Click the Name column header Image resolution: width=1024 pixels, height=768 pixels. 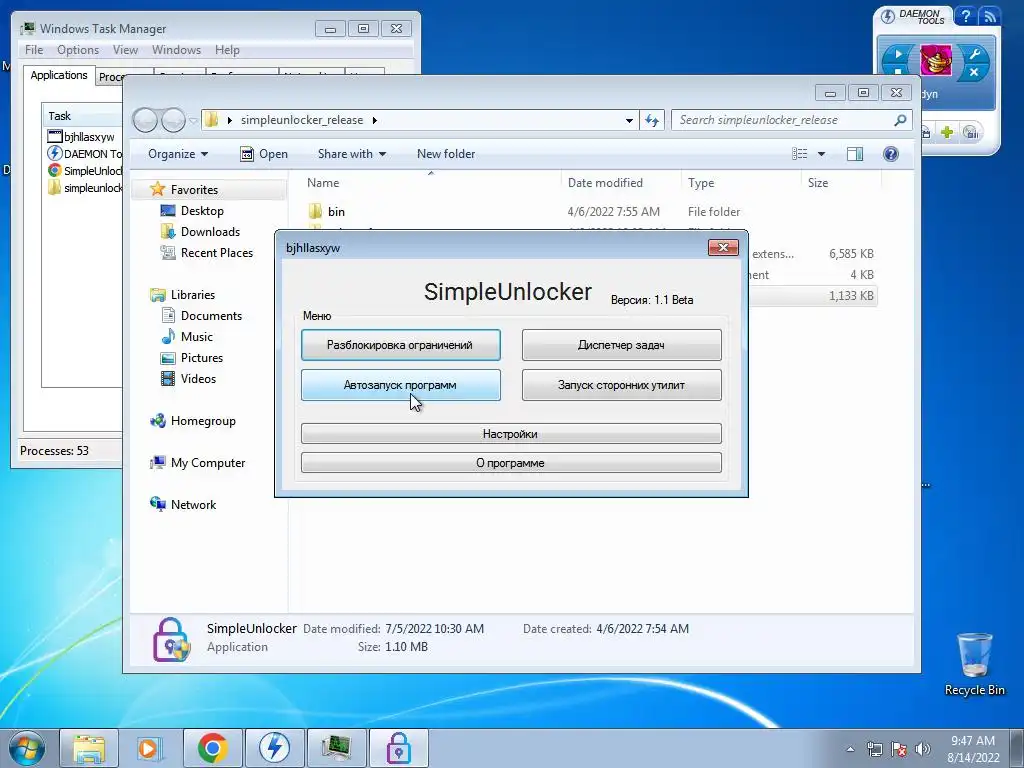click(430, 183)
